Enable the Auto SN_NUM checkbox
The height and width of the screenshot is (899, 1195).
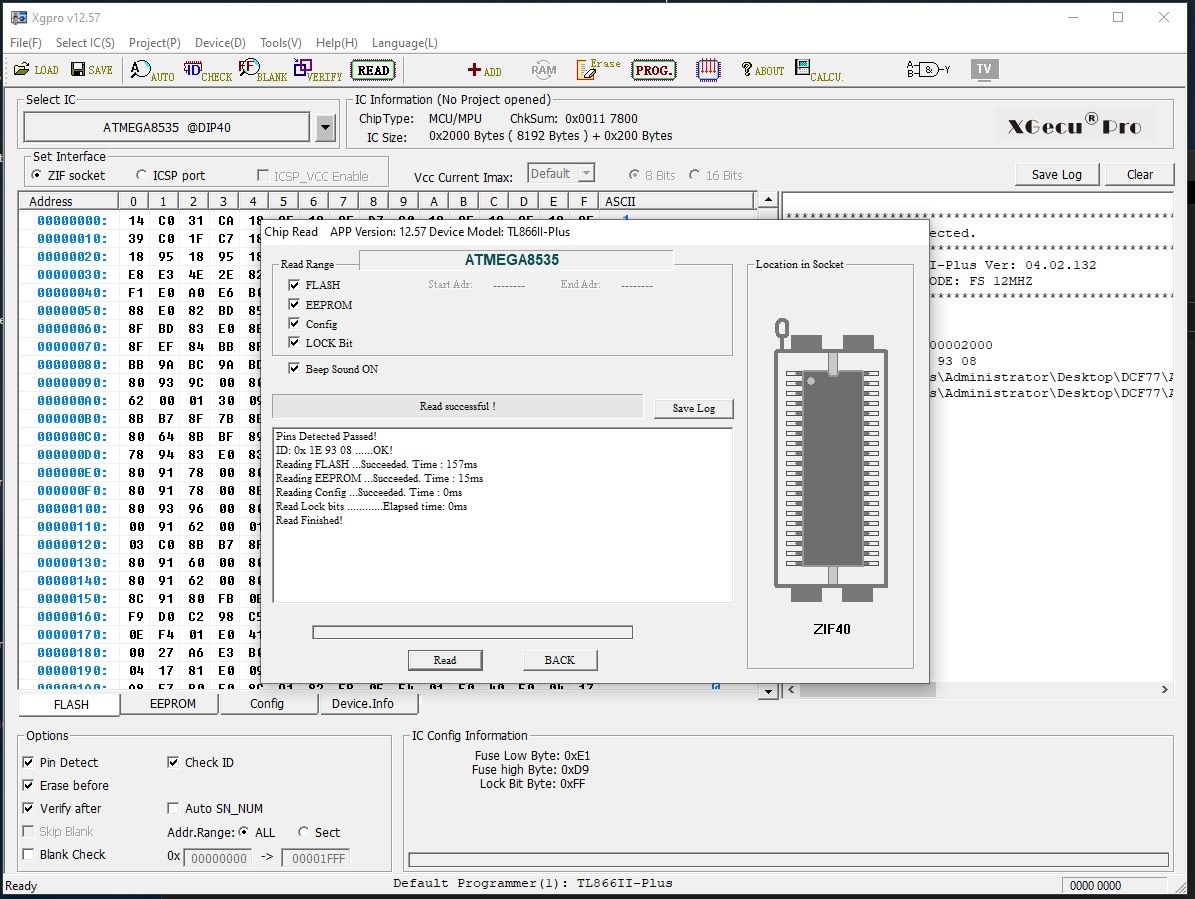click(173, 808)
